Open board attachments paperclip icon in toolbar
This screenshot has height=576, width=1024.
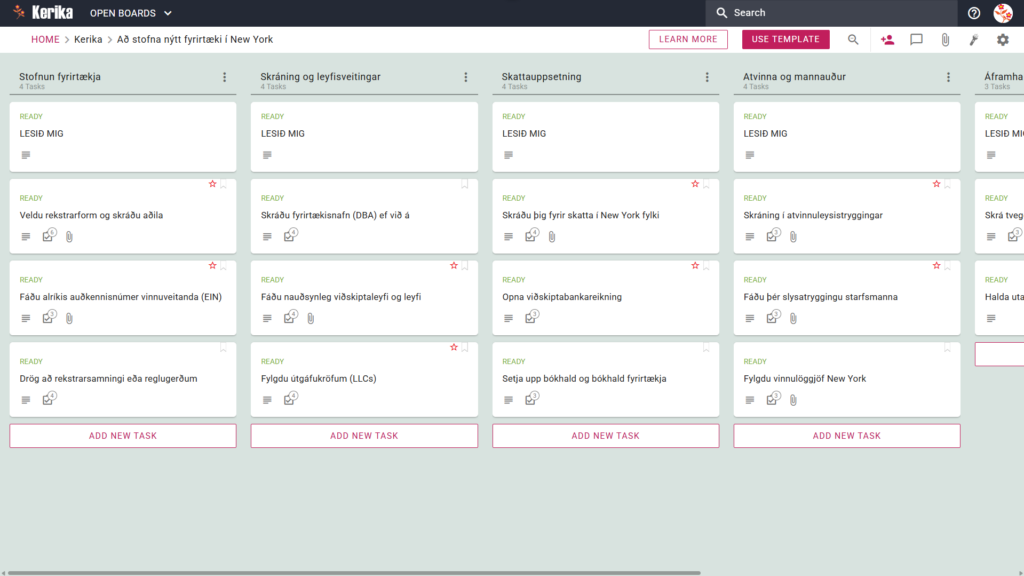945,40
